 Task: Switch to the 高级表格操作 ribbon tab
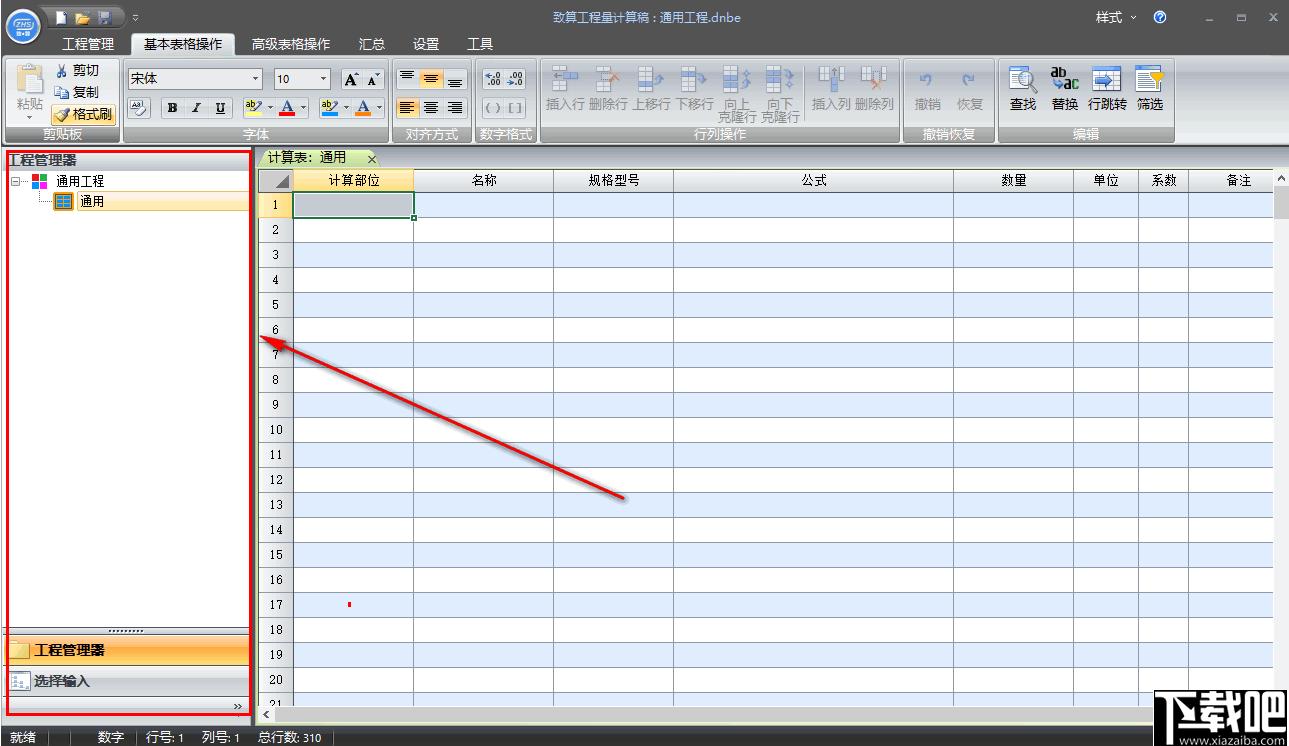[x=291, y=44]
